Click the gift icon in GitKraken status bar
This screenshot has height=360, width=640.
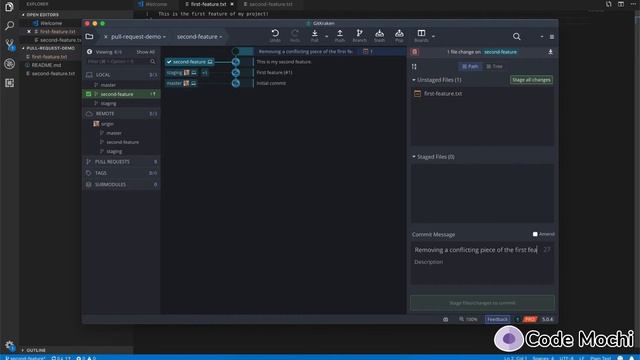coord(445,320)
